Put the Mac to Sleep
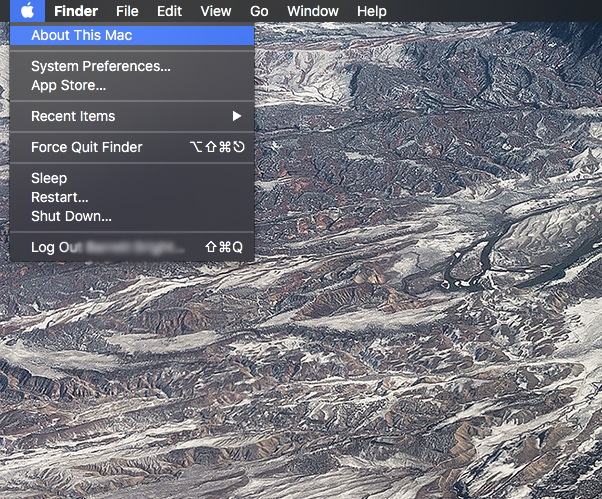This screenshot has height=499, width=602. coord(49,178)
